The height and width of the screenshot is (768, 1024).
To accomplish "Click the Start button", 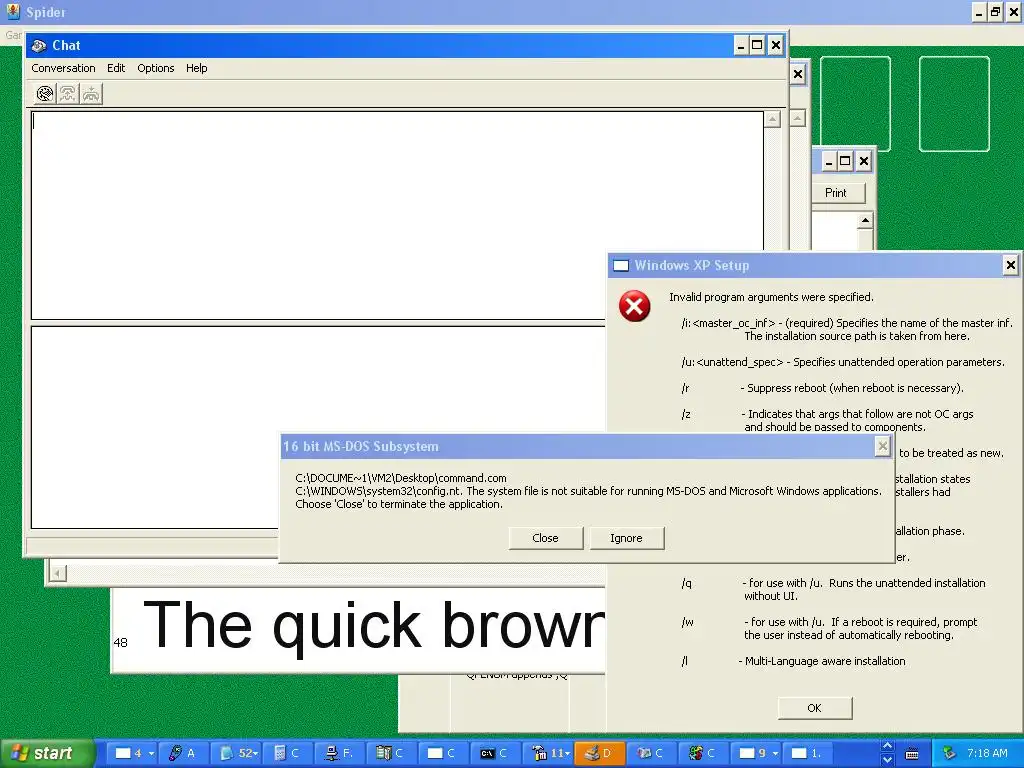I will coord(47,754).
